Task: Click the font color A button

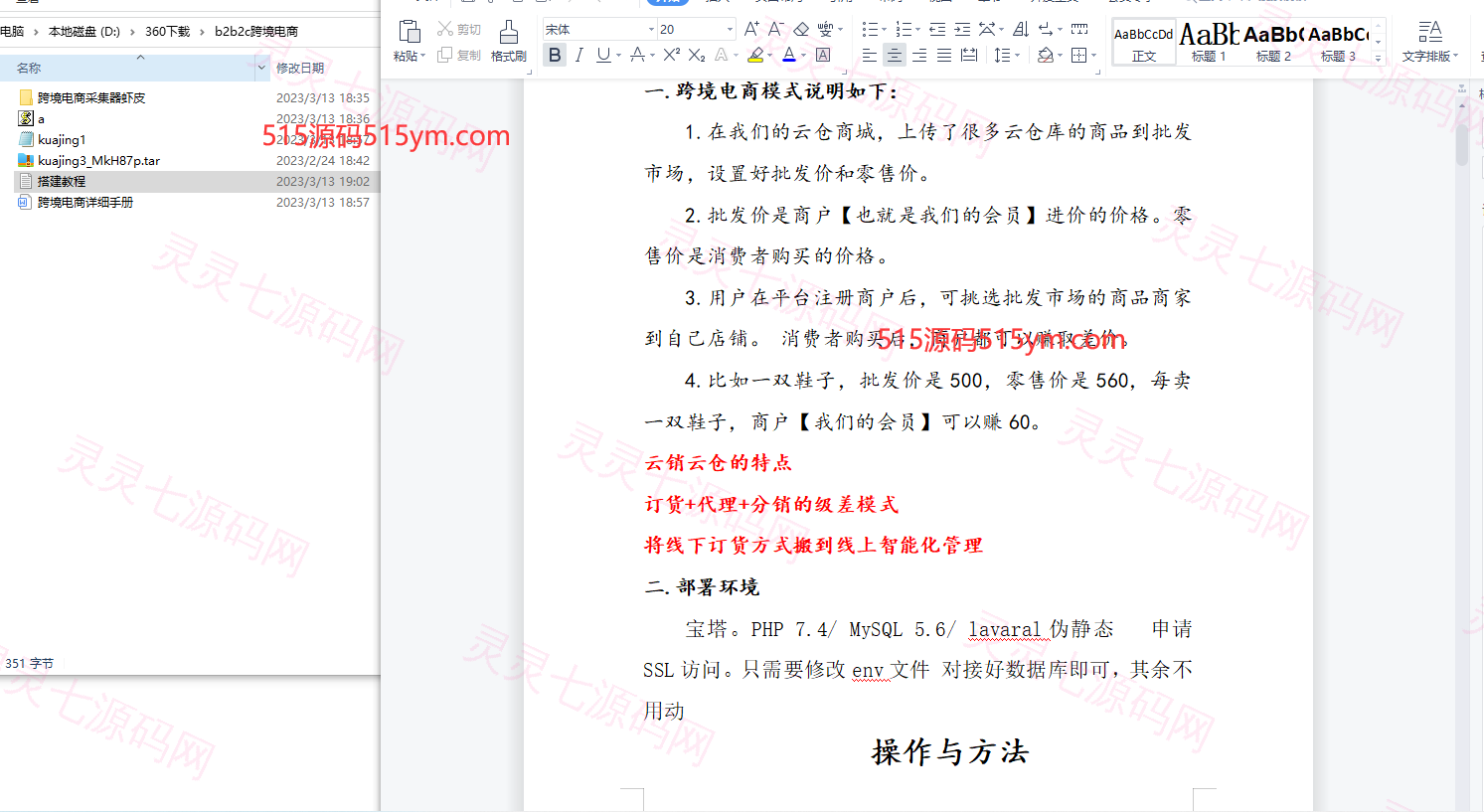Action: tap(789, 56)
